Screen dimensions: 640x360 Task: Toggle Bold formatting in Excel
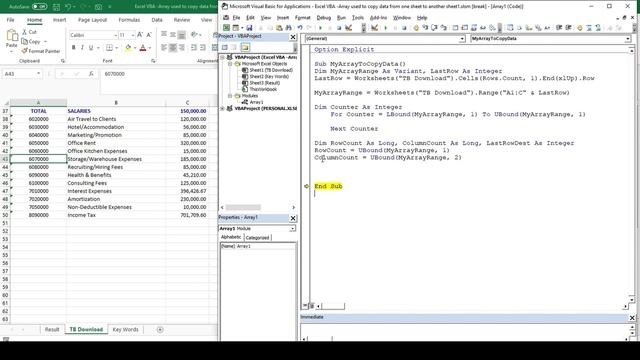coord(73,48)
